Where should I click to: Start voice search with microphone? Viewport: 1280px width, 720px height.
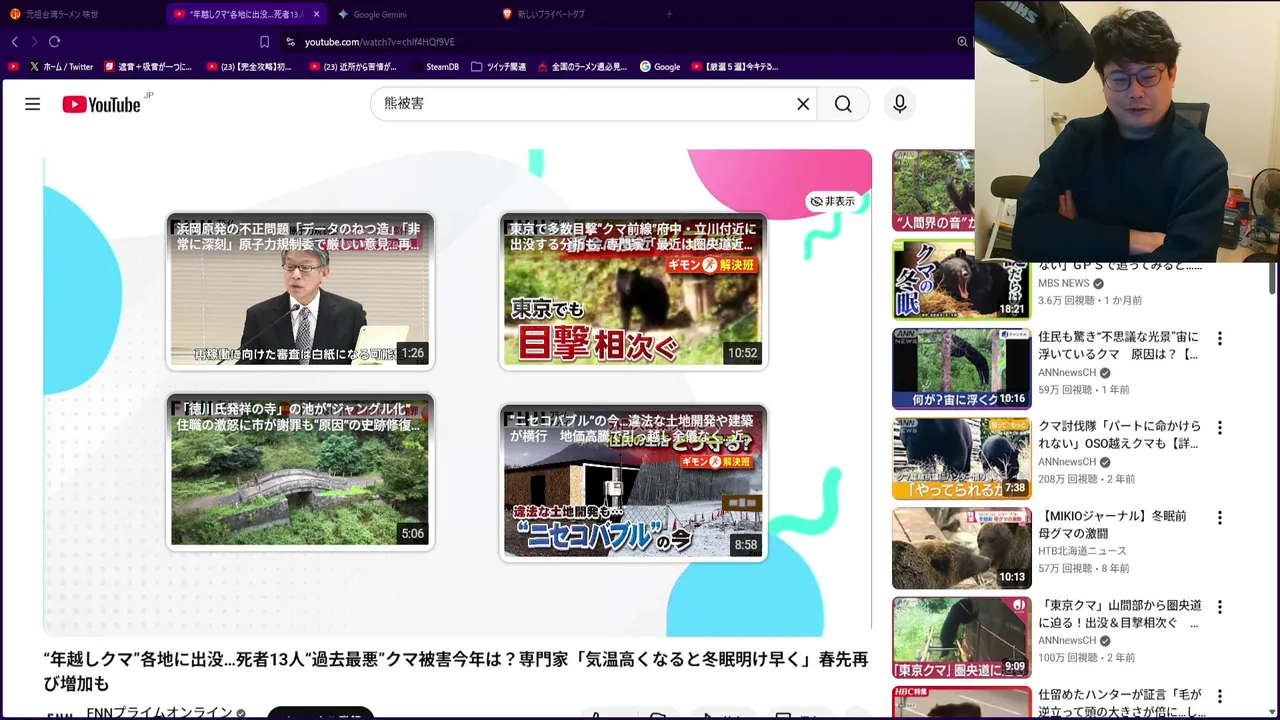point(899,104)
